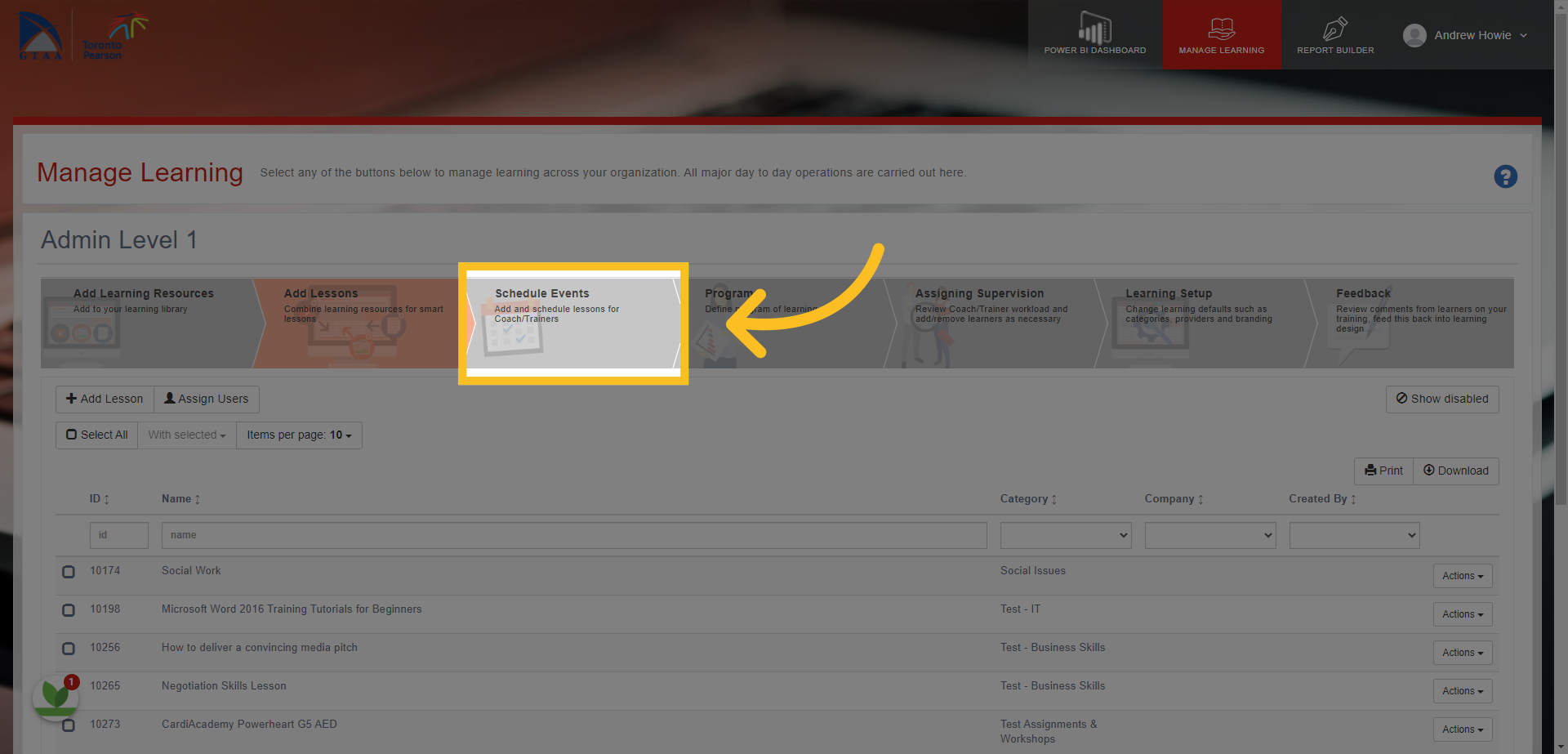Click the Toronto Pearson logo
This screenshot has width=1568, height=754.
coord(115,36)
